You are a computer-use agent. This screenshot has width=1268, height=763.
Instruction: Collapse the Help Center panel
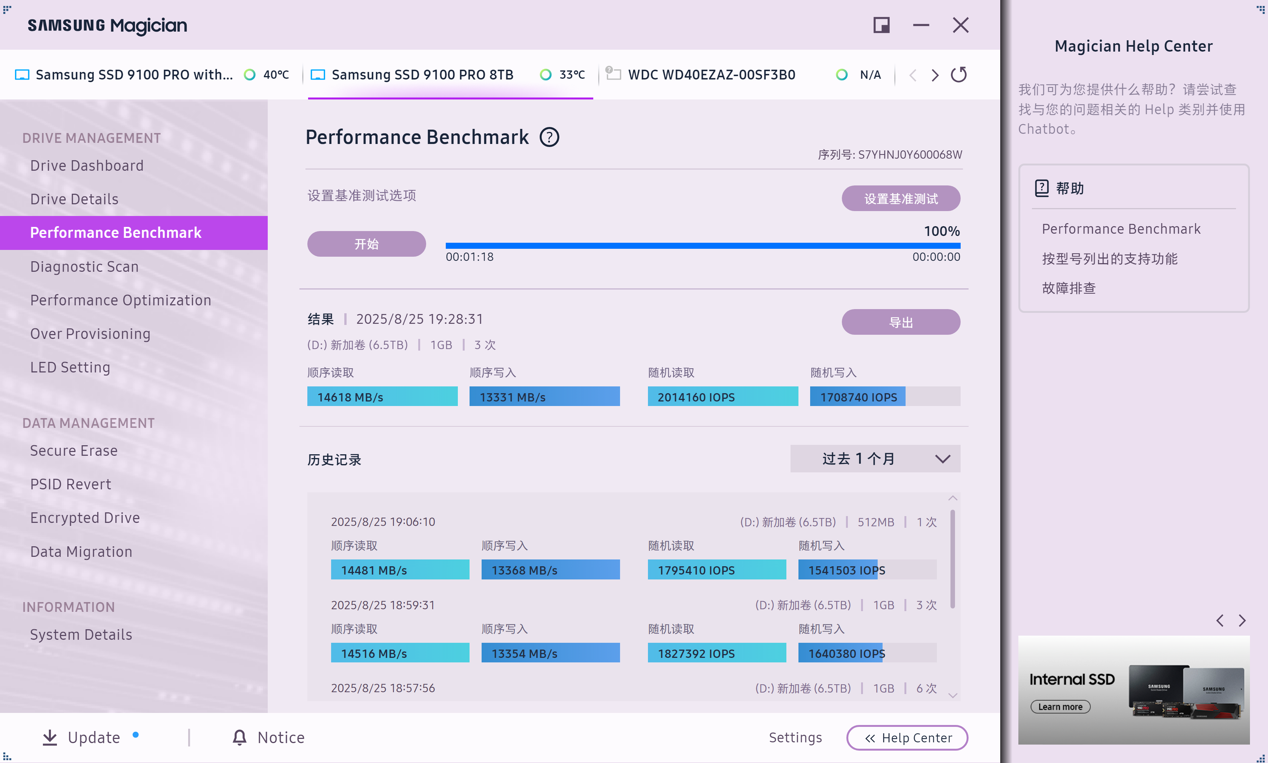pyautogui.click(x=907, y=738)
